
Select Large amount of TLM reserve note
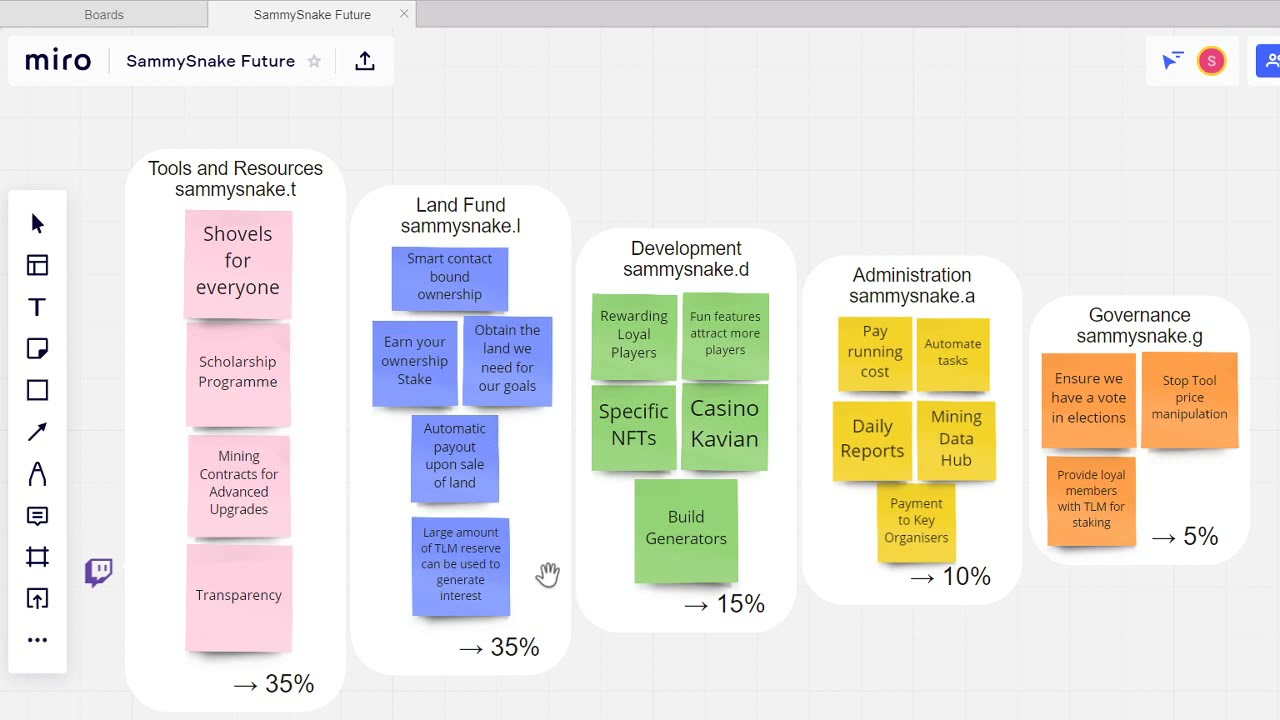point(461,566)
